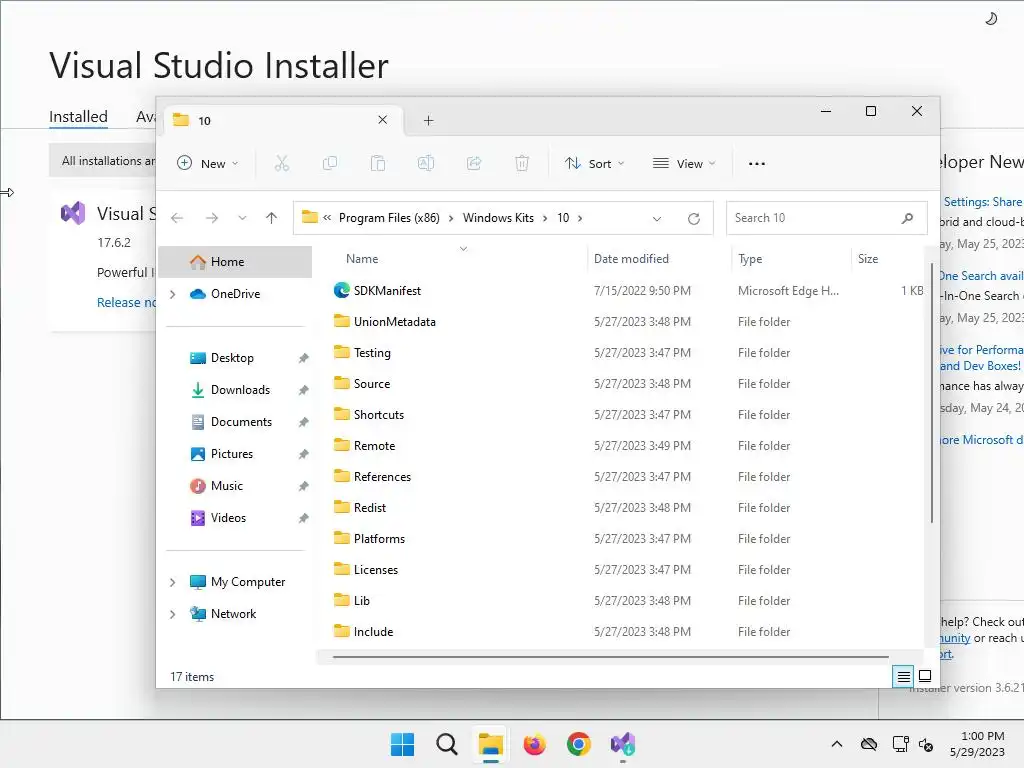Select Home in navigation pane
The height and width of the screenshot is (768, 1024).
(235, 262)
